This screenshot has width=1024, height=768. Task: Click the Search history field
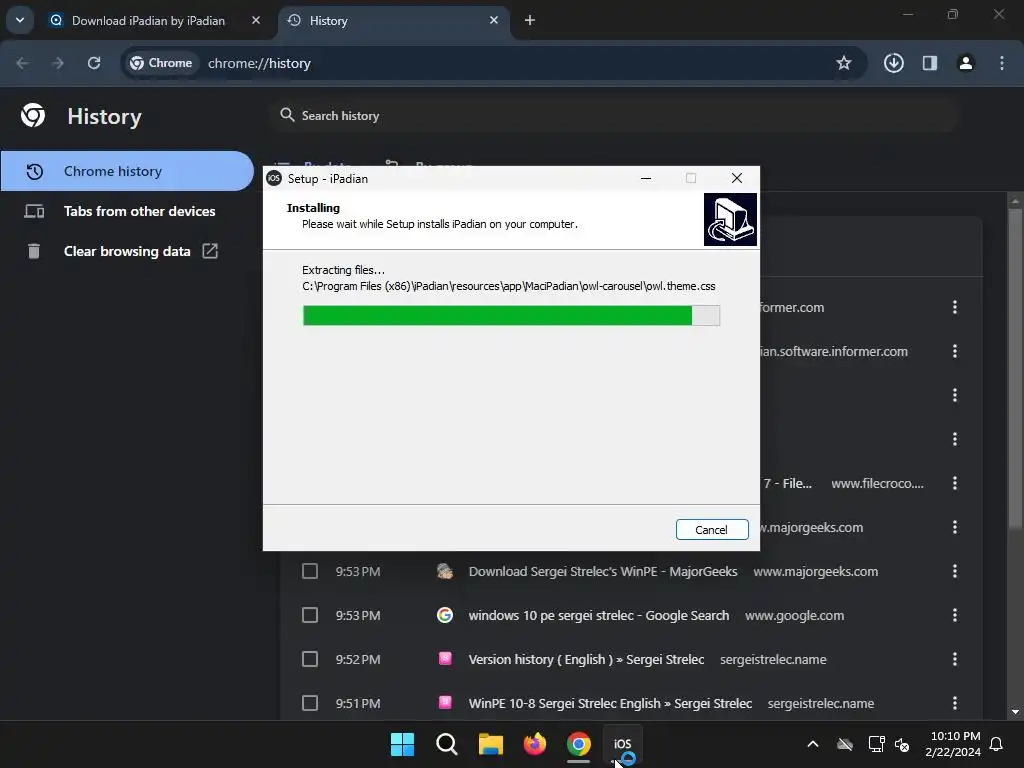(614, 116)
